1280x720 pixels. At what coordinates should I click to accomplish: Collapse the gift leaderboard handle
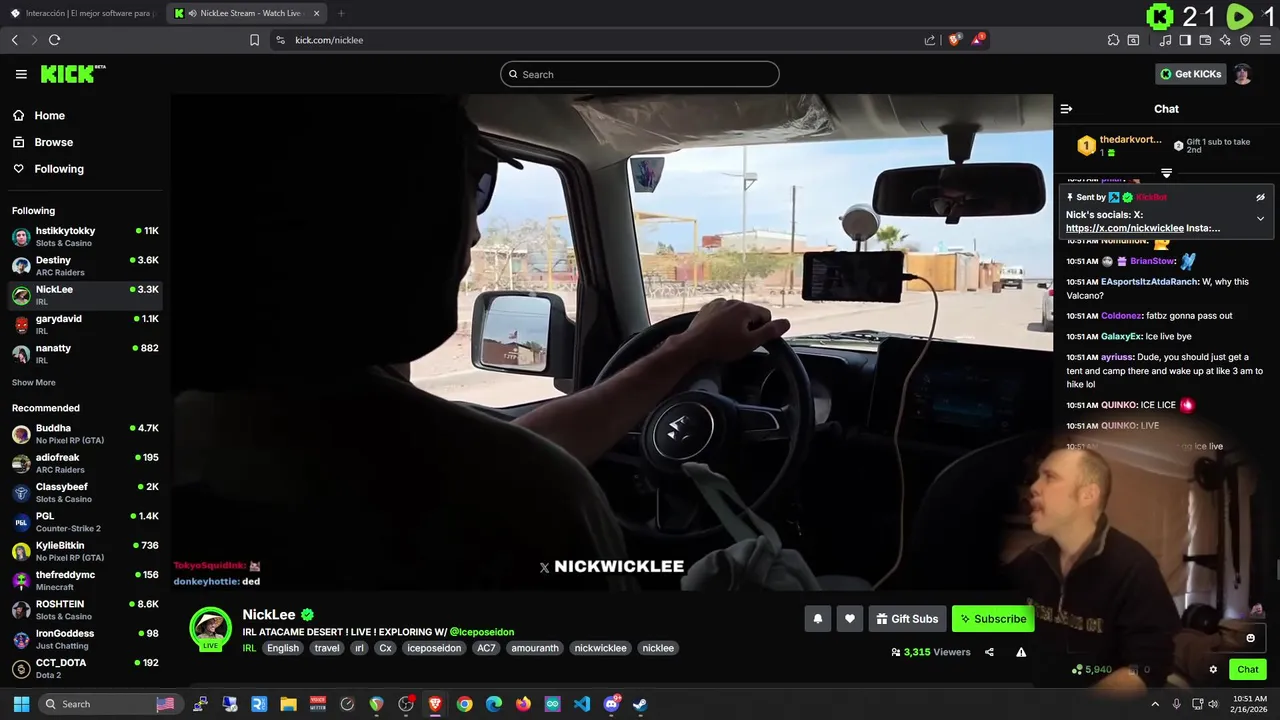(x=1166, y=174)
